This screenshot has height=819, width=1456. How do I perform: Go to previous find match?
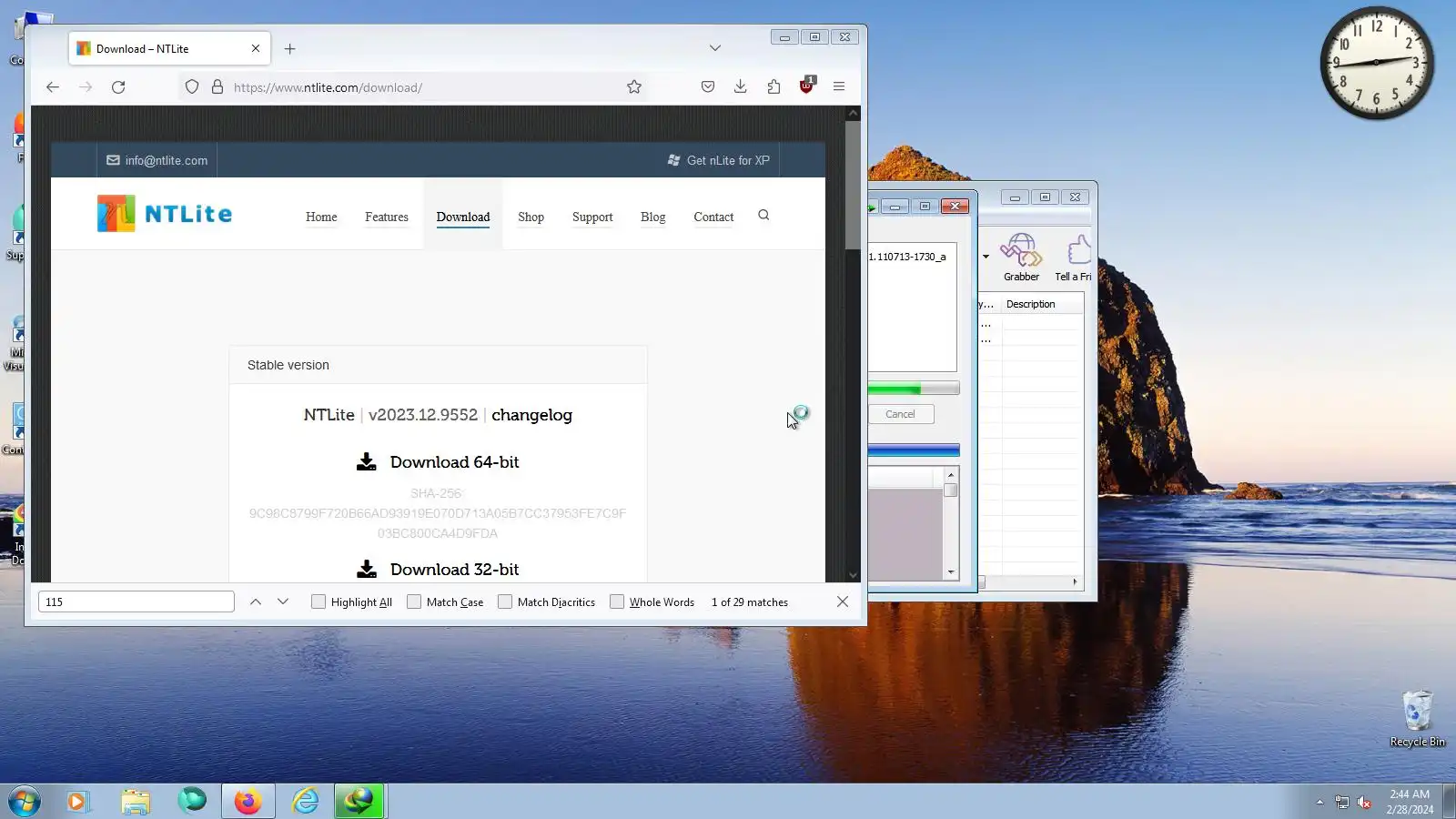256,602
